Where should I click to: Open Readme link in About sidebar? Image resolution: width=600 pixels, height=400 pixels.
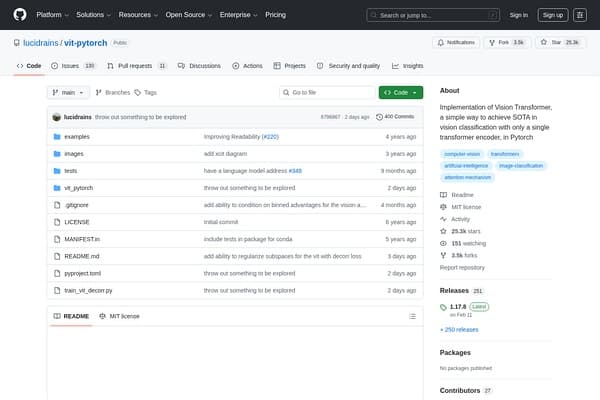(x=457, y=195)
